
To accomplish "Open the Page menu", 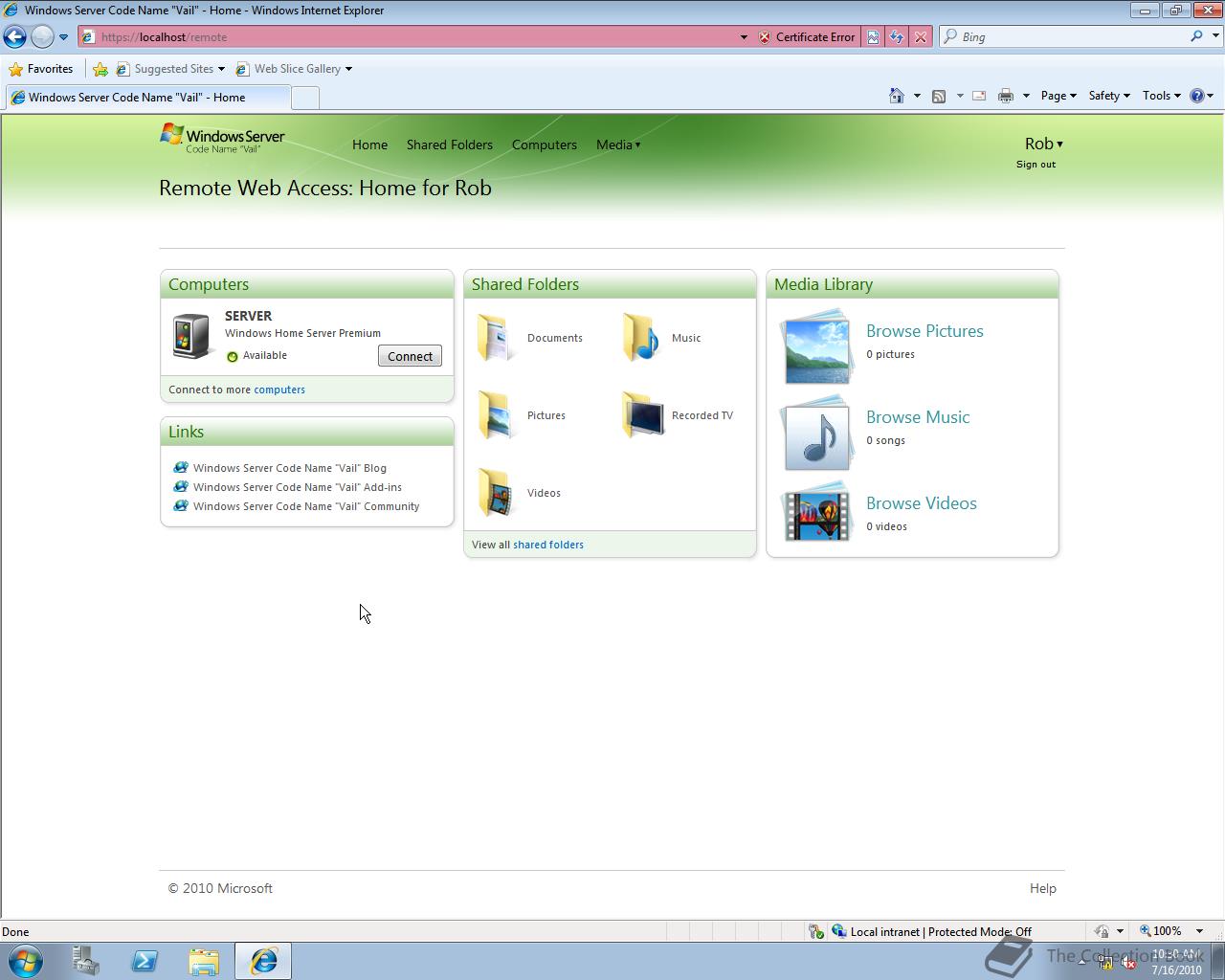I will pos(1058,96).
